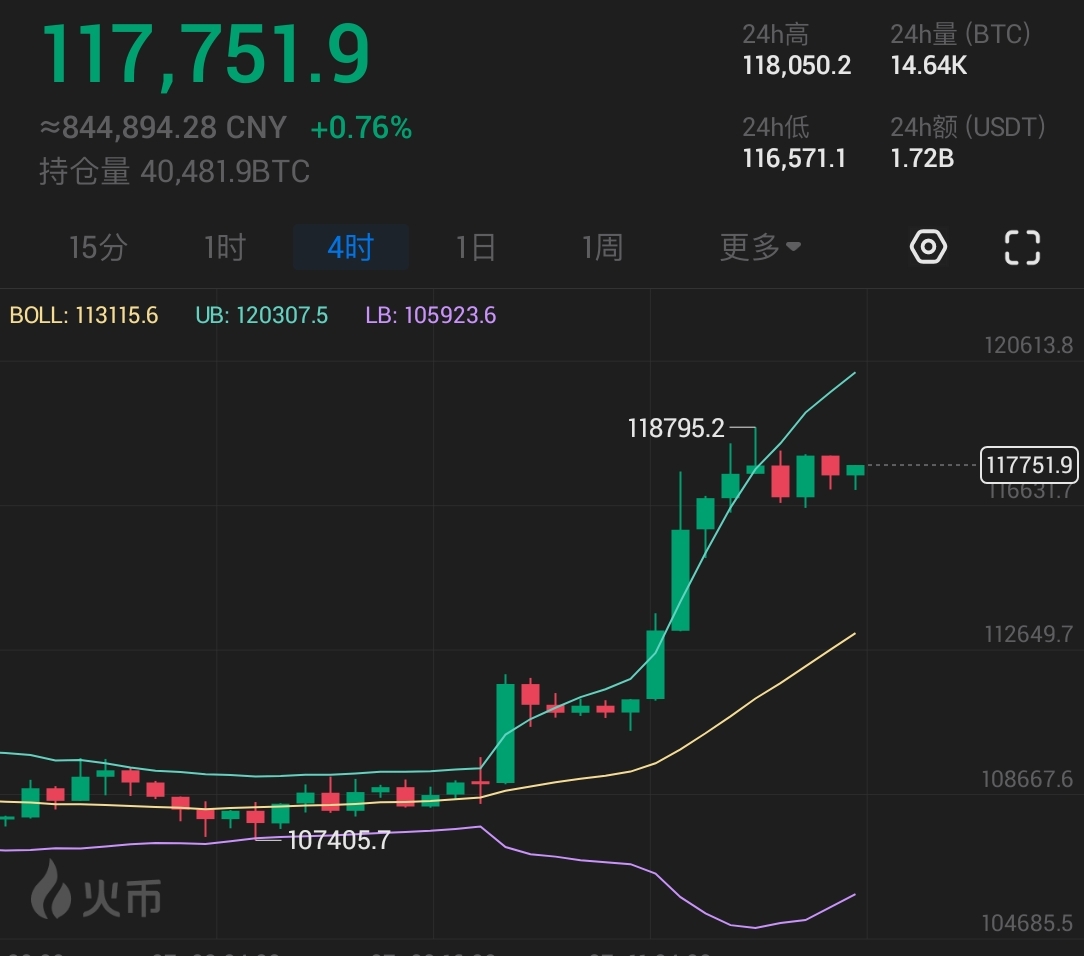Select the active 4时 timeframe tab
The width and height of the screenshot is (1084, 956).
pyautogui.click(x=350, y=247)
